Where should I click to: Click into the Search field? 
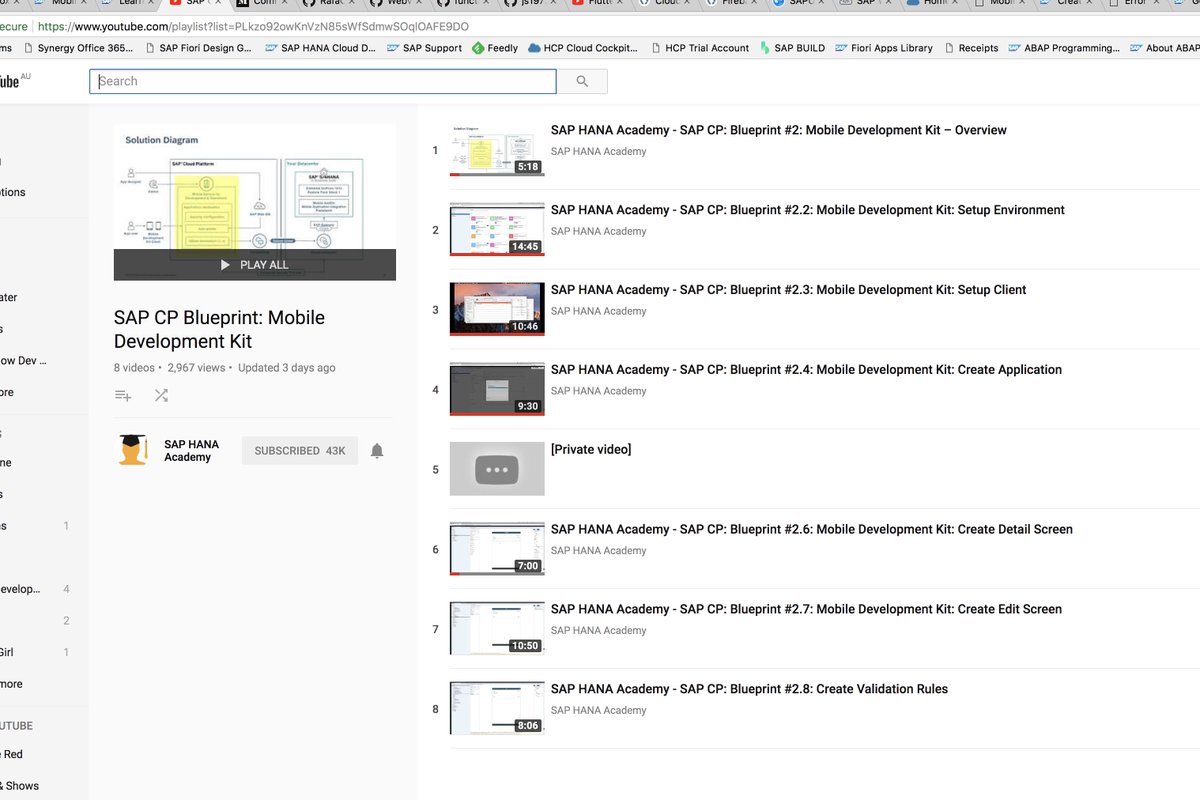pyautogui.click(x=323, y=81)
